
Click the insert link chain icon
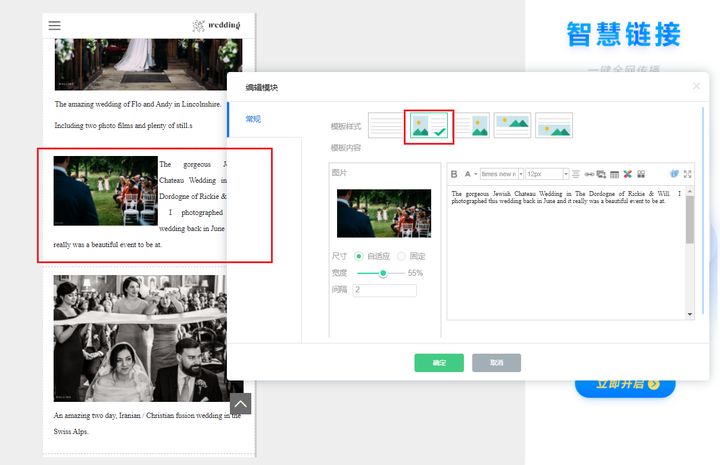[x=589, y=174]
